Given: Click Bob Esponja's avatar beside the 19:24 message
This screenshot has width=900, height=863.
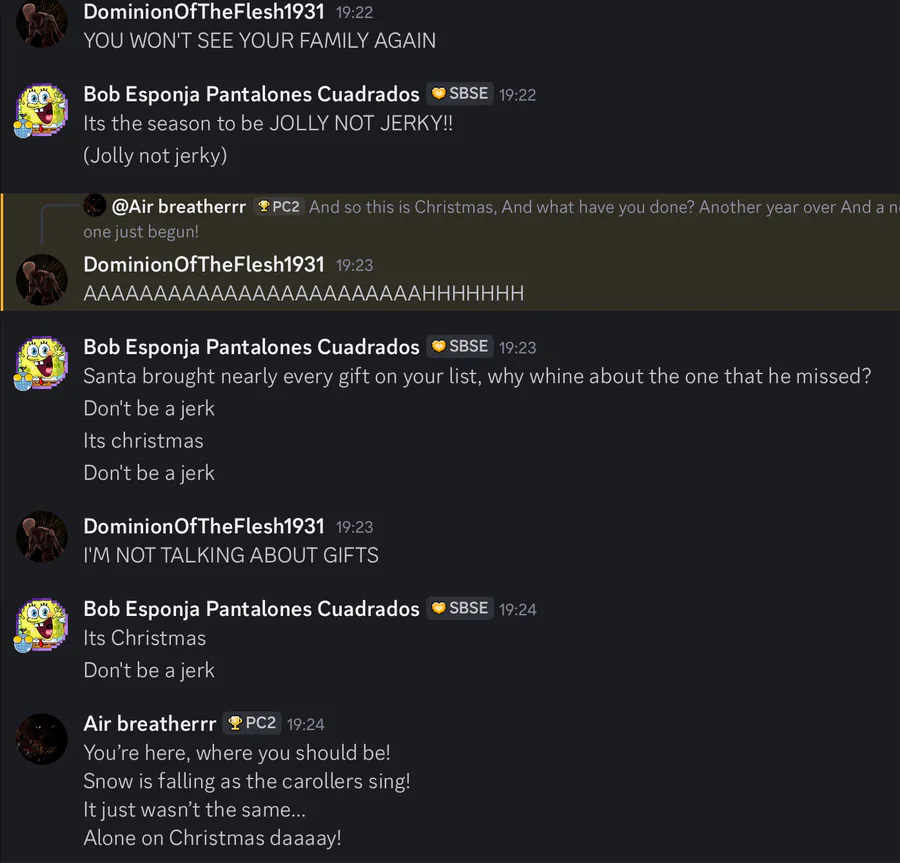Looking at the screenshot, I should tap(41, 625).
